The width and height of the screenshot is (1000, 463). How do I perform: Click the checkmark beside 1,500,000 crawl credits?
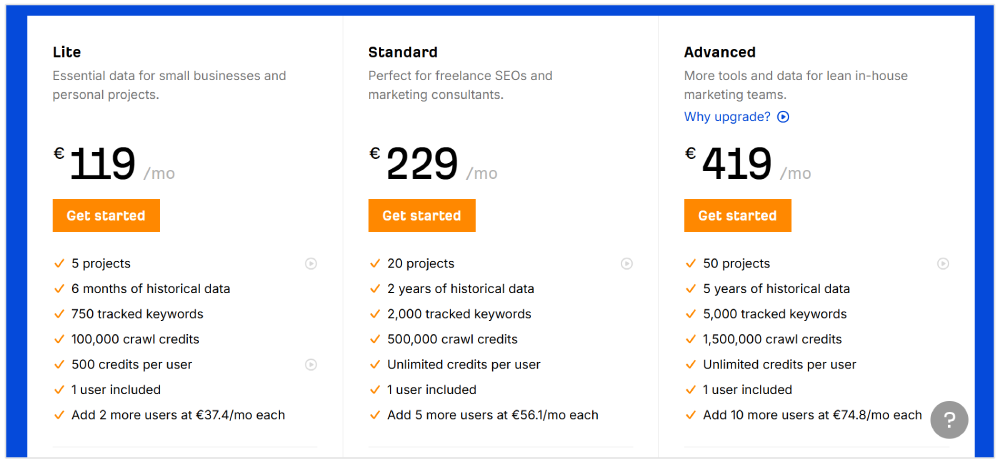pyautogui.click(x=691, y=339)
